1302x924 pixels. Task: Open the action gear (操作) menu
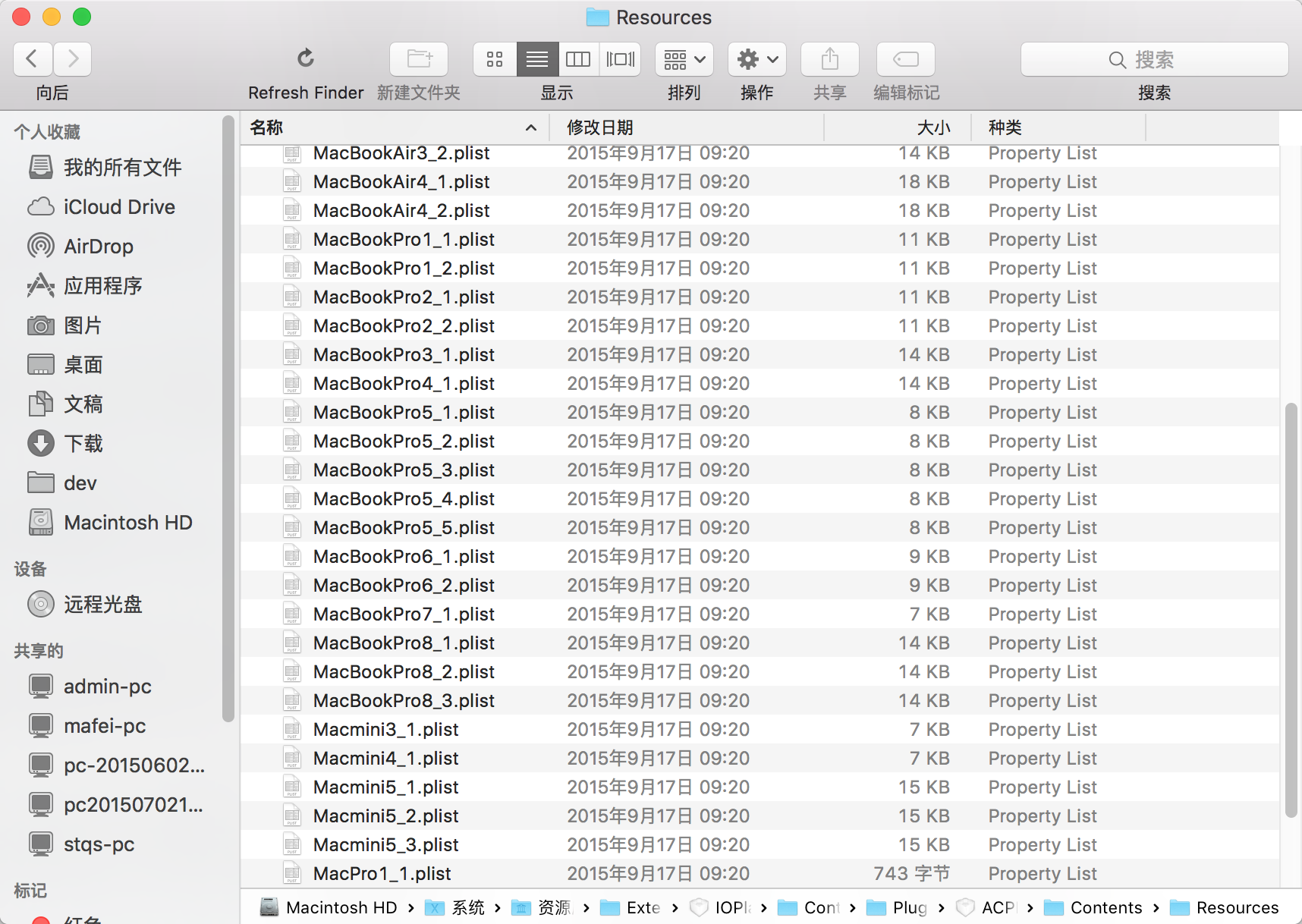(757, 59)
